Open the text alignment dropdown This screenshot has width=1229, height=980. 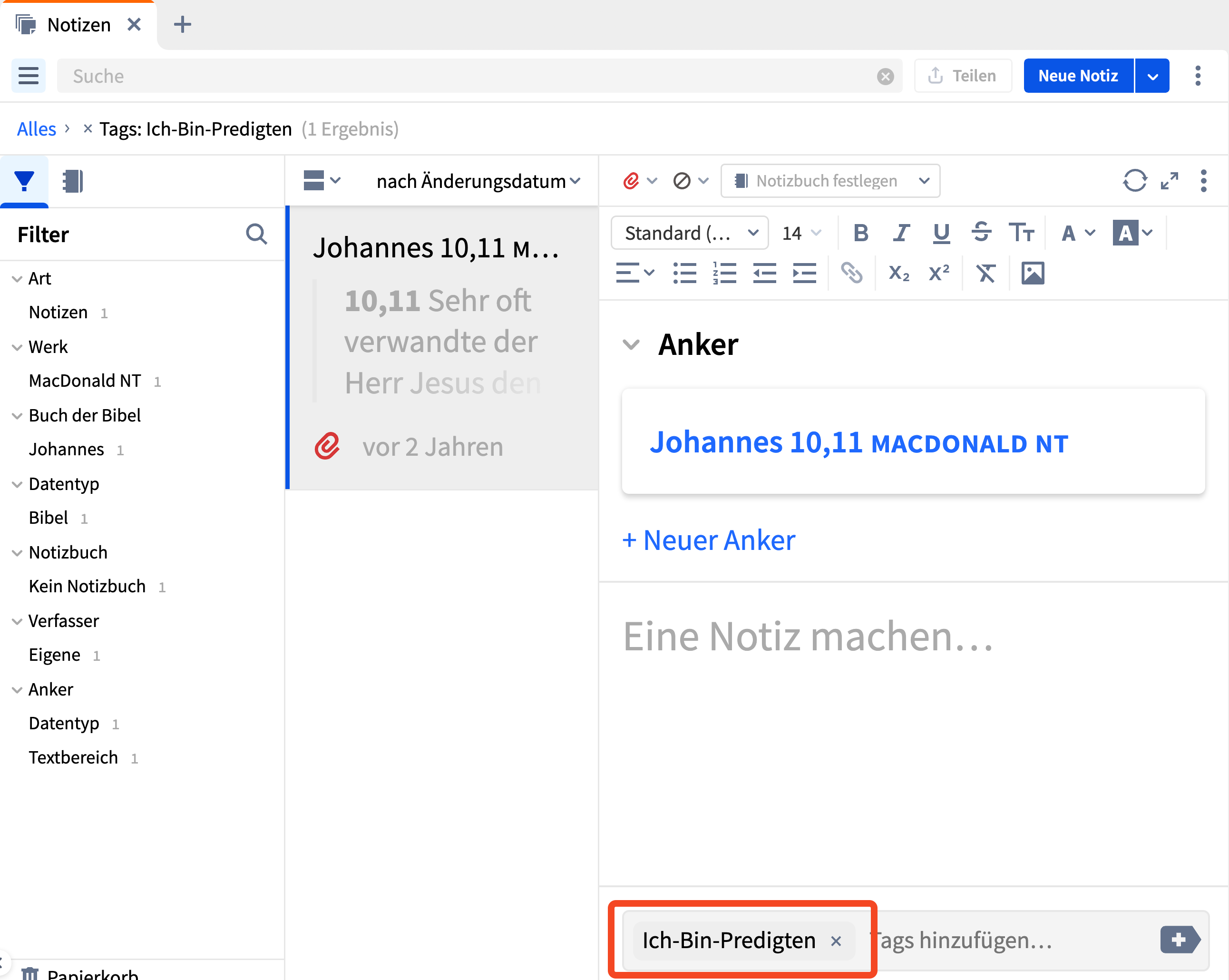(x=635, y=273)
